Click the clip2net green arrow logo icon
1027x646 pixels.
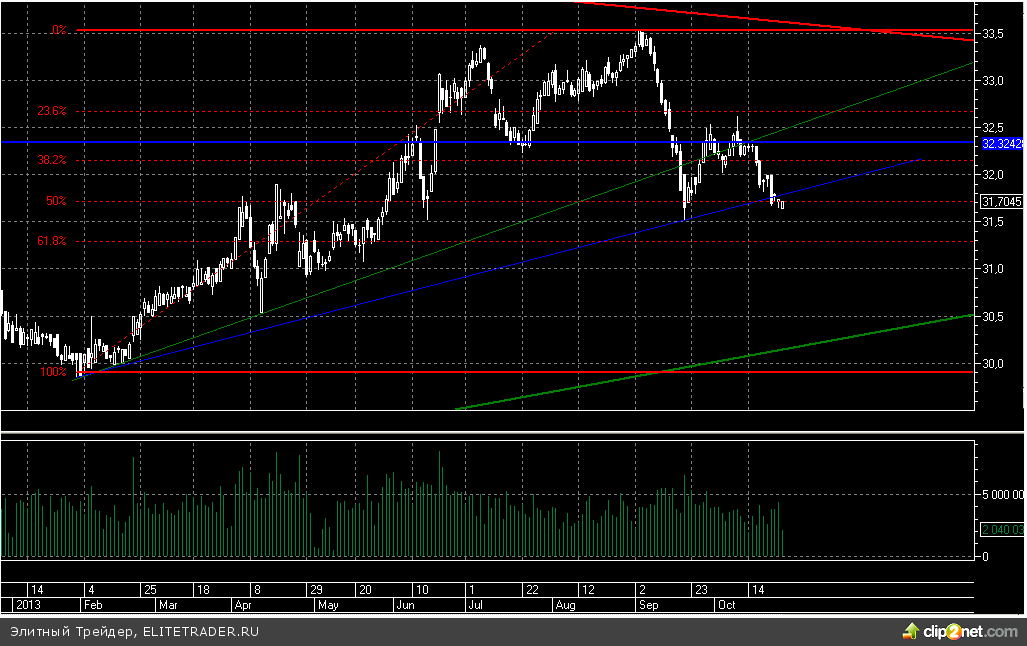(x=911, y=630)
